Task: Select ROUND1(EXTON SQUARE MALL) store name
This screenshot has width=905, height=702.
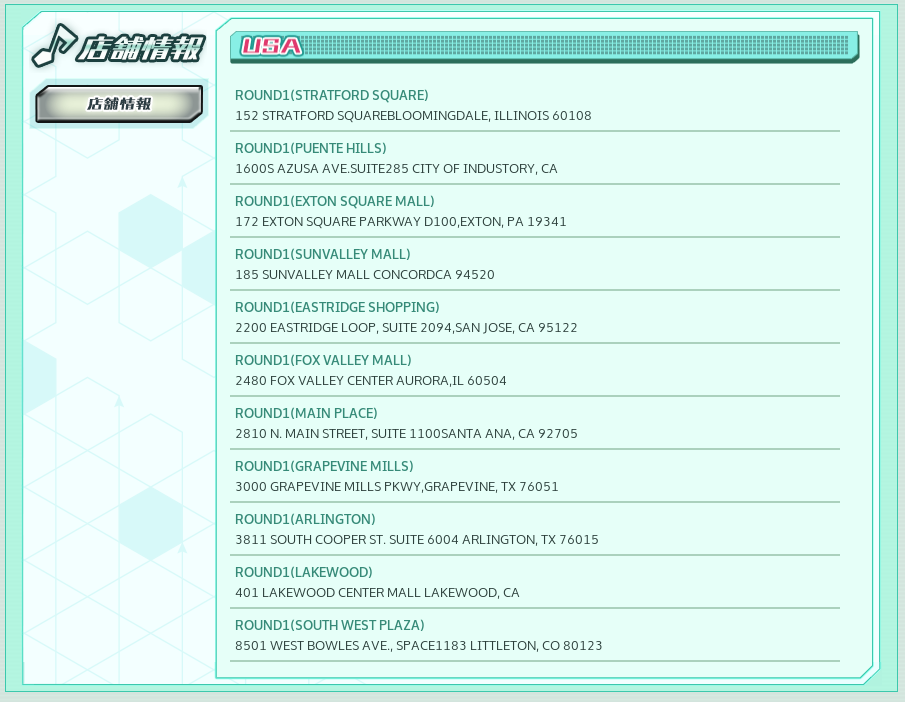Action: pyautogui.click(x=335, y=201)
